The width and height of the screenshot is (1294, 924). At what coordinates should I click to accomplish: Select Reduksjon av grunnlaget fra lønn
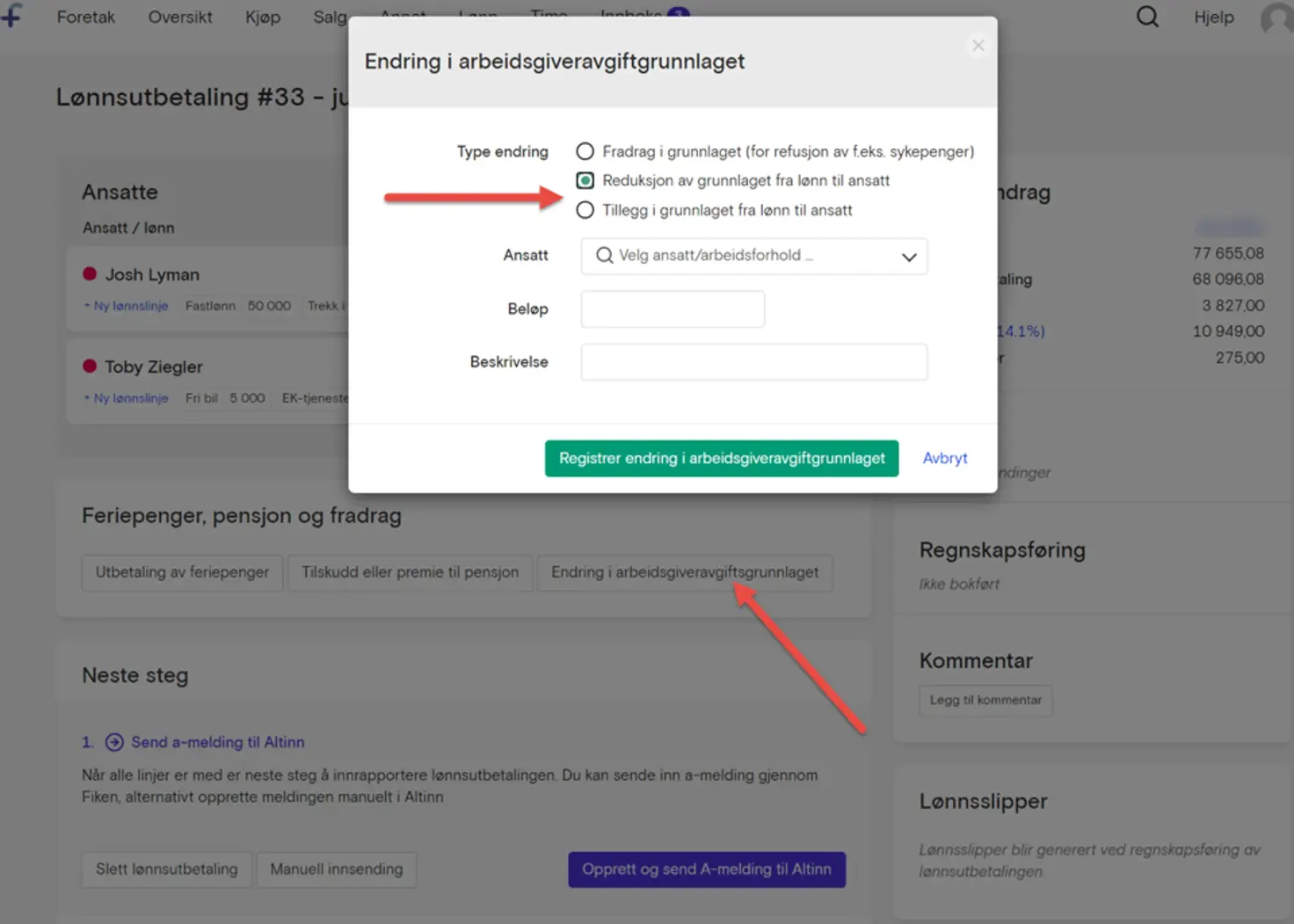tap(585, 180)
